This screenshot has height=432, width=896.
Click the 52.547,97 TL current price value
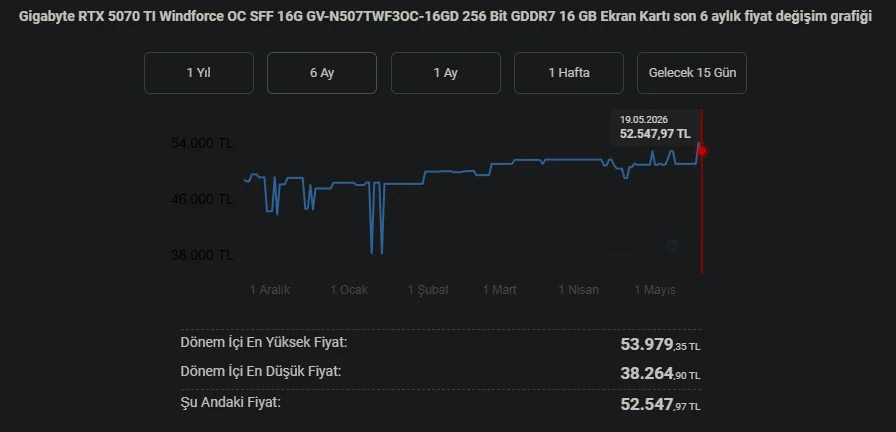660,405
